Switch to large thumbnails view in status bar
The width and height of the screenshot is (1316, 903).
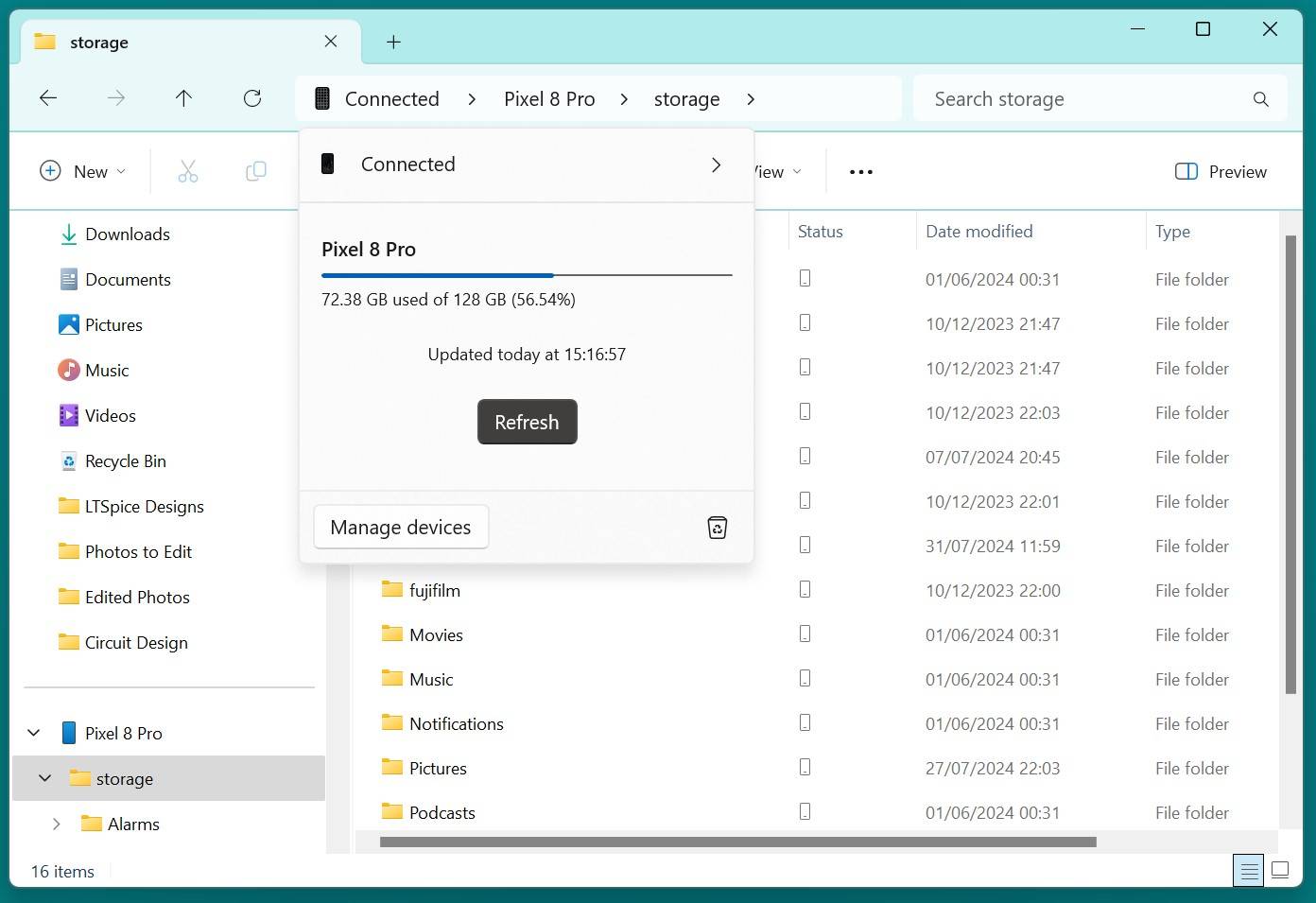1280,870
